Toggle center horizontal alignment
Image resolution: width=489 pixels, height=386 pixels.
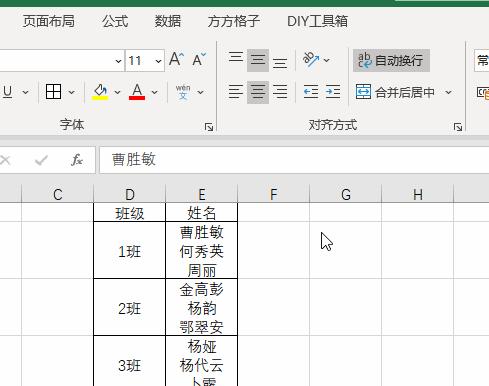[258, 92]
